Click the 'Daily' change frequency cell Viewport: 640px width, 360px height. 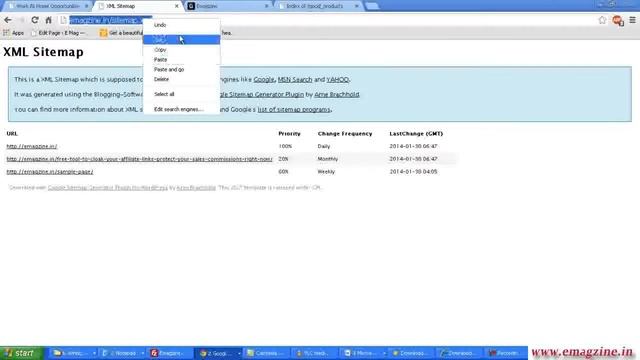pyautogui.click(x=324, y=146)
